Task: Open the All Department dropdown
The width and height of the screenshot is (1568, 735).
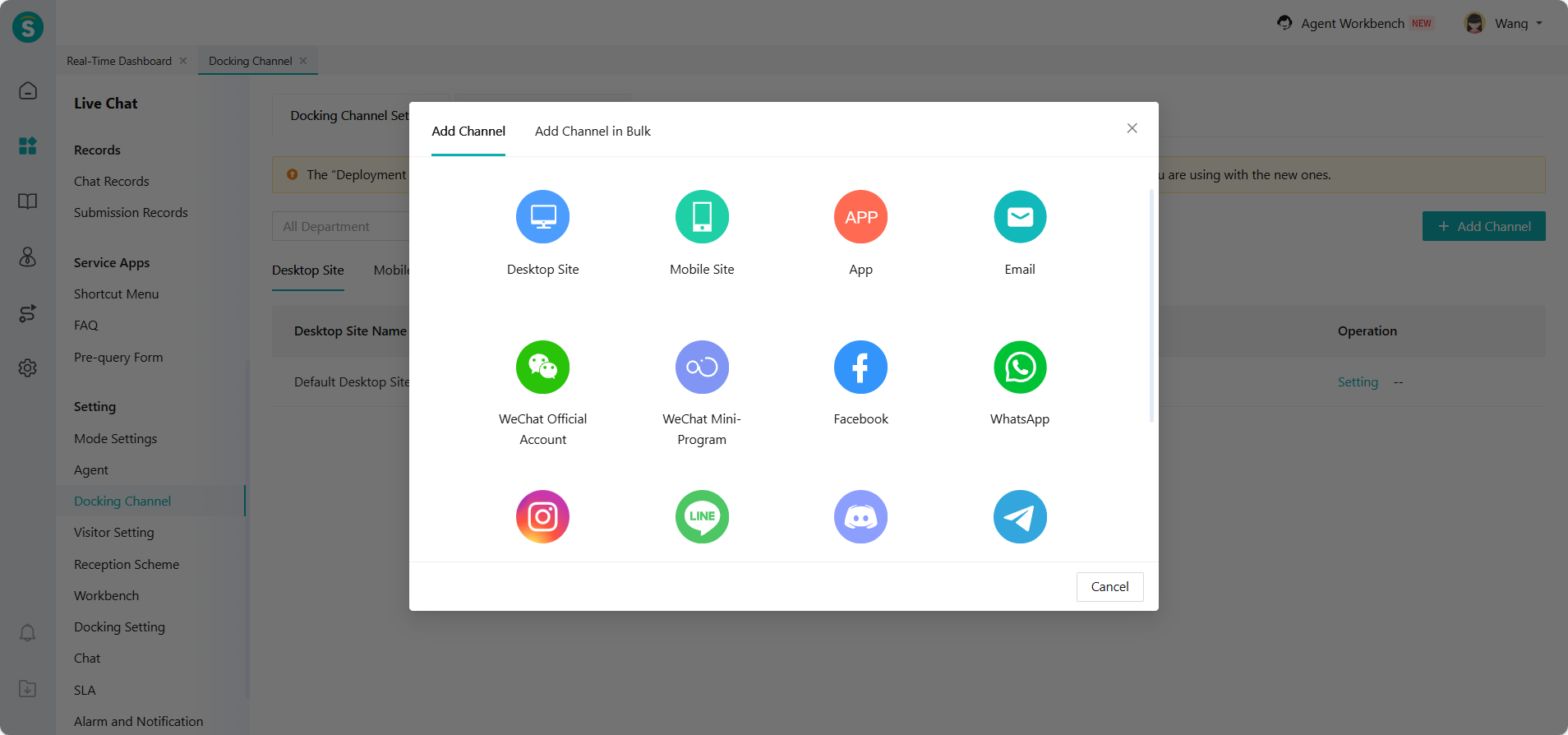Action: click(340, 226)
